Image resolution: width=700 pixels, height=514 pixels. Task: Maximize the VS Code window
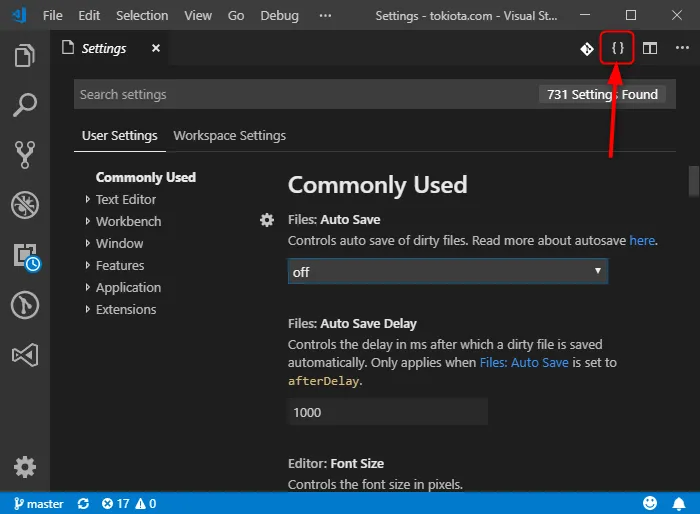pyautogui.click(x=631, y=15)
